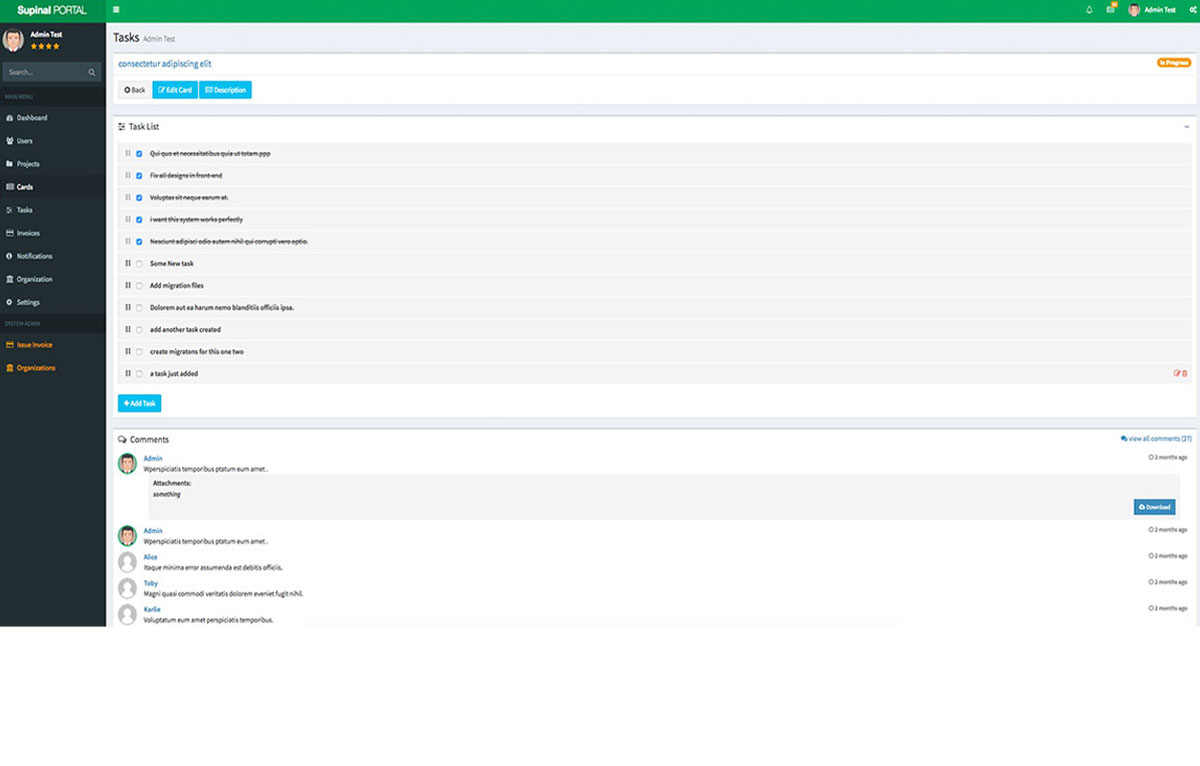This screenshot has width=1200, height=766.
Task: Click the Add Task button
Action: [139, 403]
